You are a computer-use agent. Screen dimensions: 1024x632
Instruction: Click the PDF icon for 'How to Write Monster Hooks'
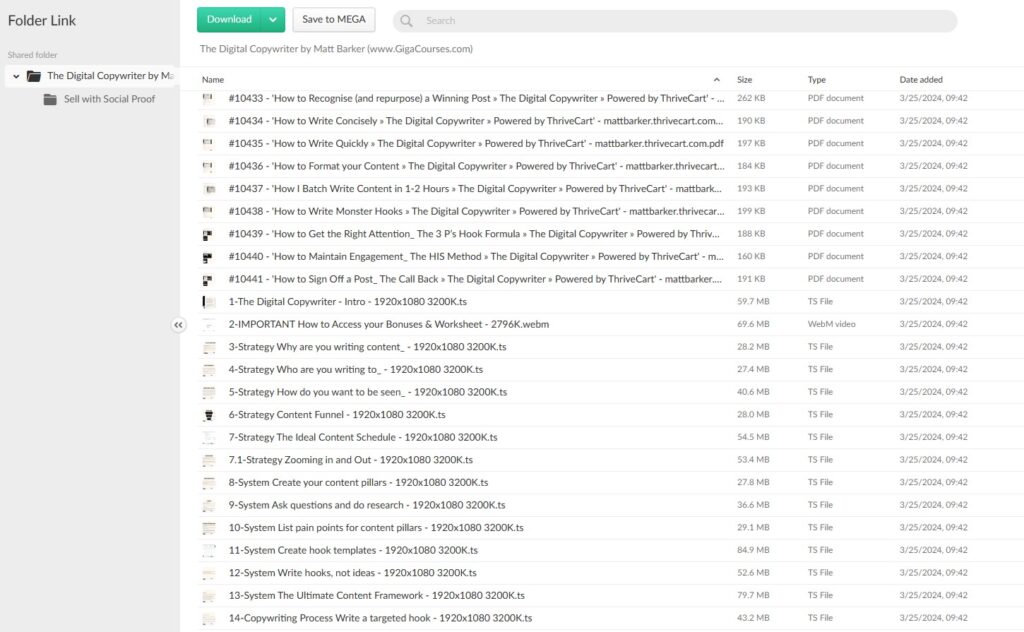point(210,211)
